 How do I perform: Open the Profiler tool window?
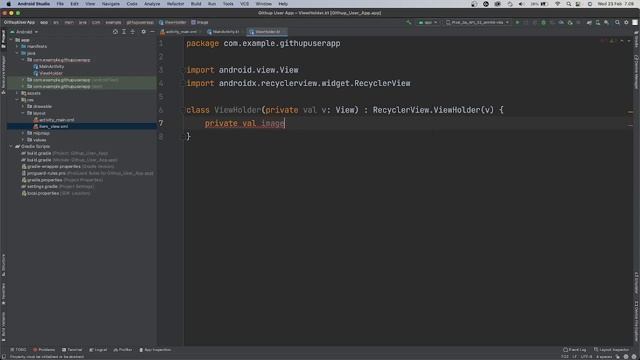pos(123,350)
